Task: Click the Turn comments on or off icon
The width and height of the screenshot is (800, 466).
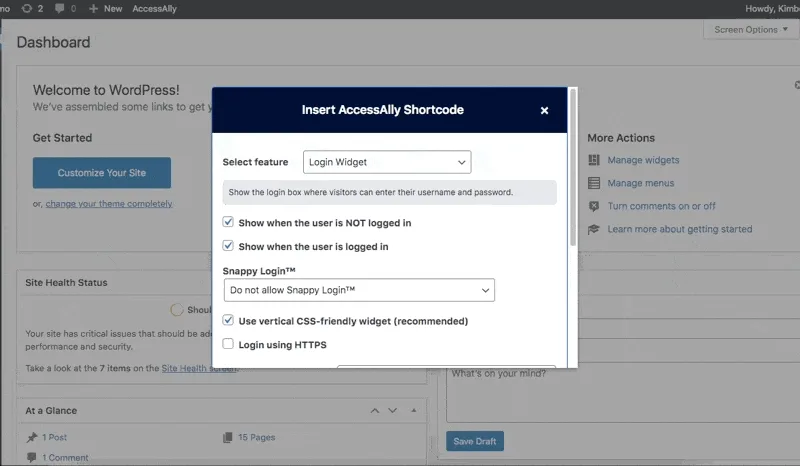Action: coord(594,206)
